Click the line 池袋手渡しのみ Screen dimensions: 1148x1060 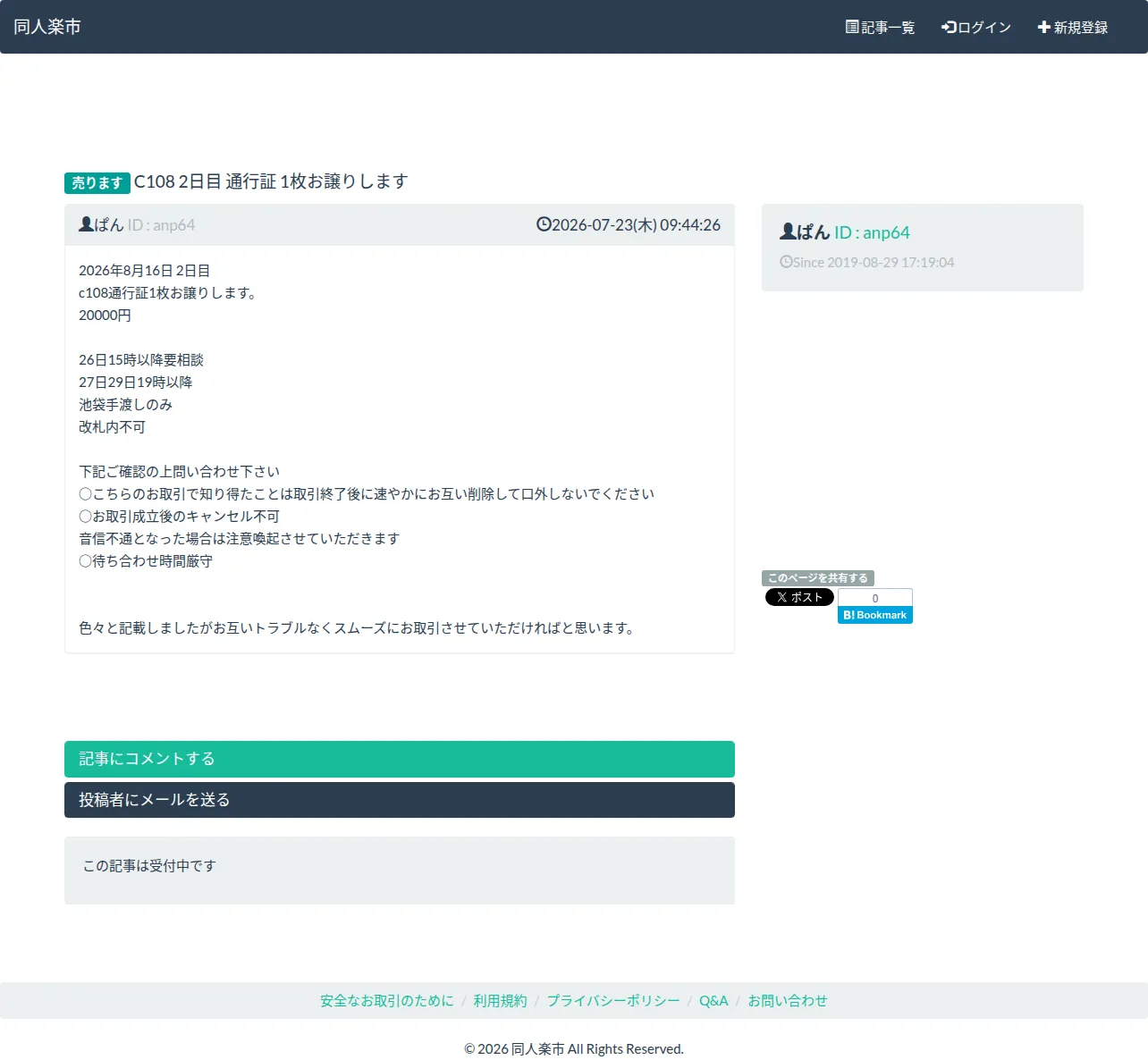(x=125, y=405)
